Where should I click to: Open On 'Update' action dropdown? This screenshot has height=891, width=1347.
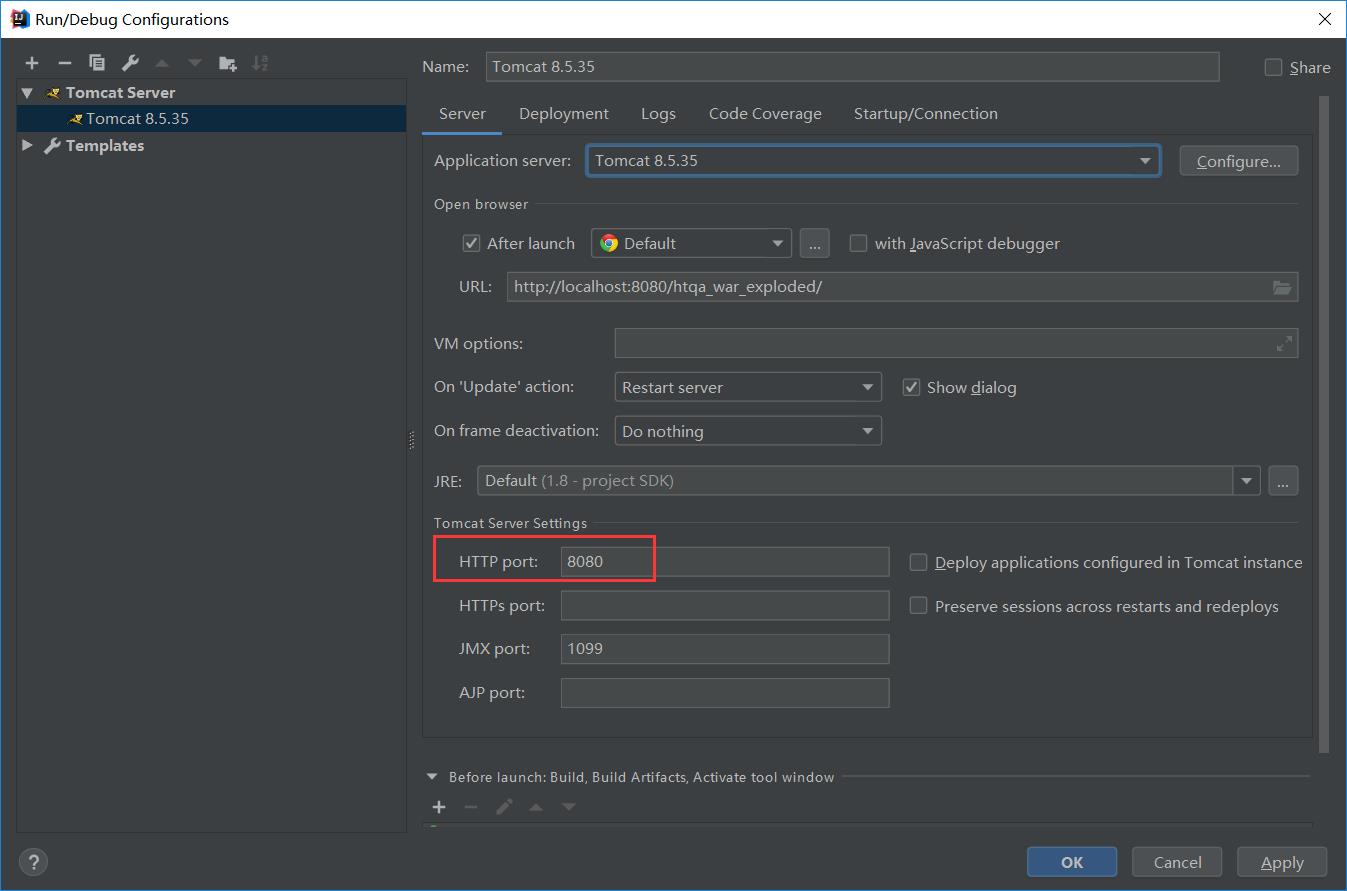748,387
